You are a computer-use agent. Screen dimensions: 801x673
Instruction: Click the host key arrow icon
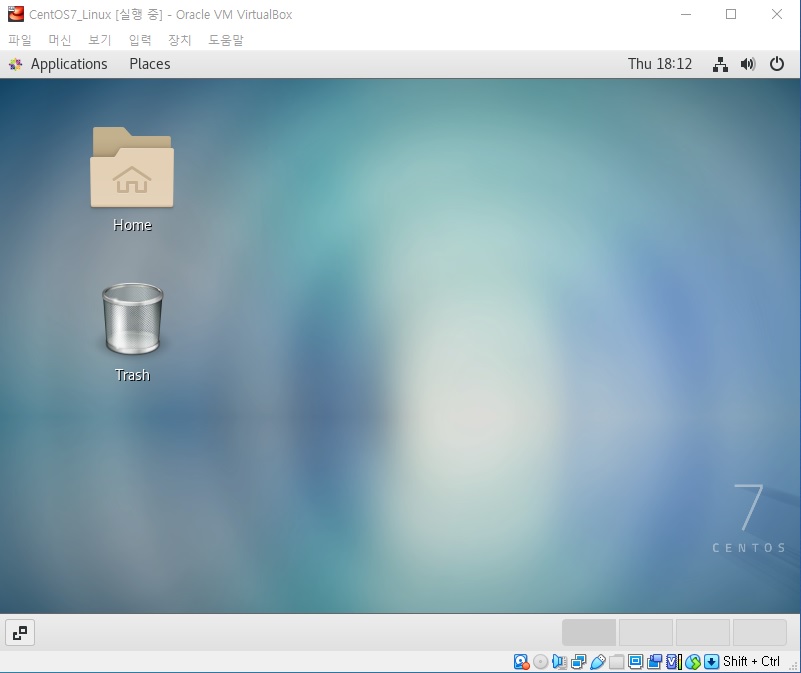[x=712, y=662]
